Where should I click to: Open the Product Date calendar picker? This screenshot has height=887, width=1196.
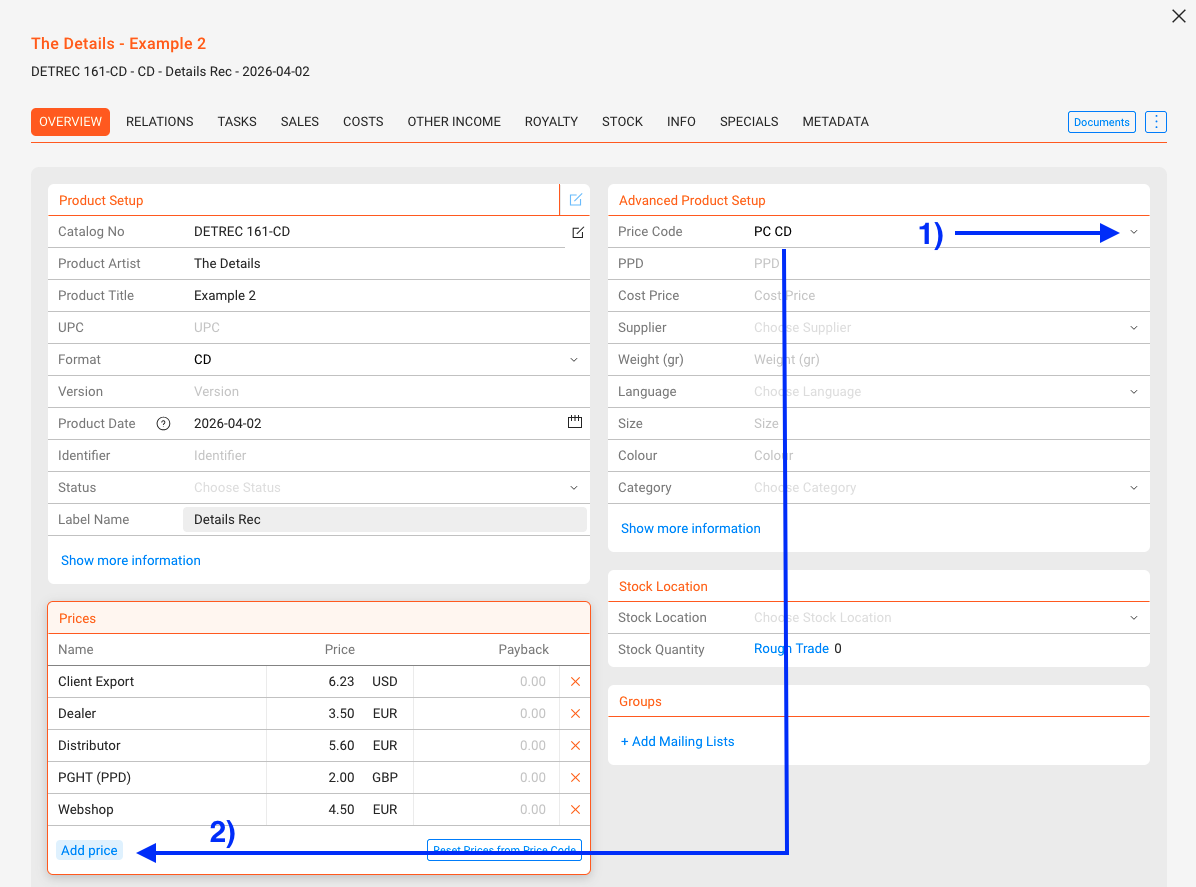575,422
